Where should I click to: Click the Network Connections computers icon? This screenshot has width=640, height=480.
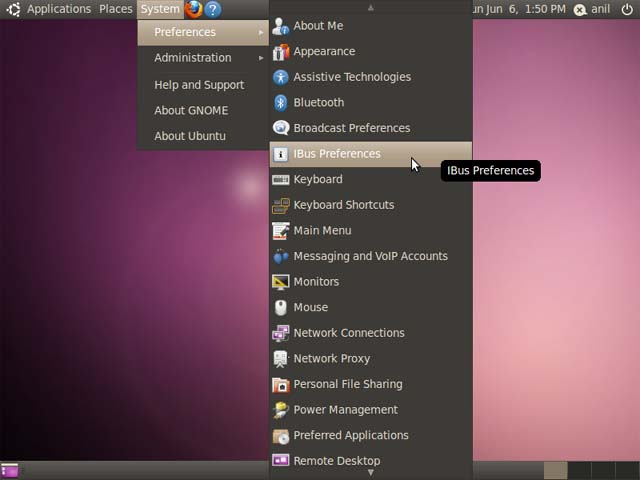click(x=281, y=333)
